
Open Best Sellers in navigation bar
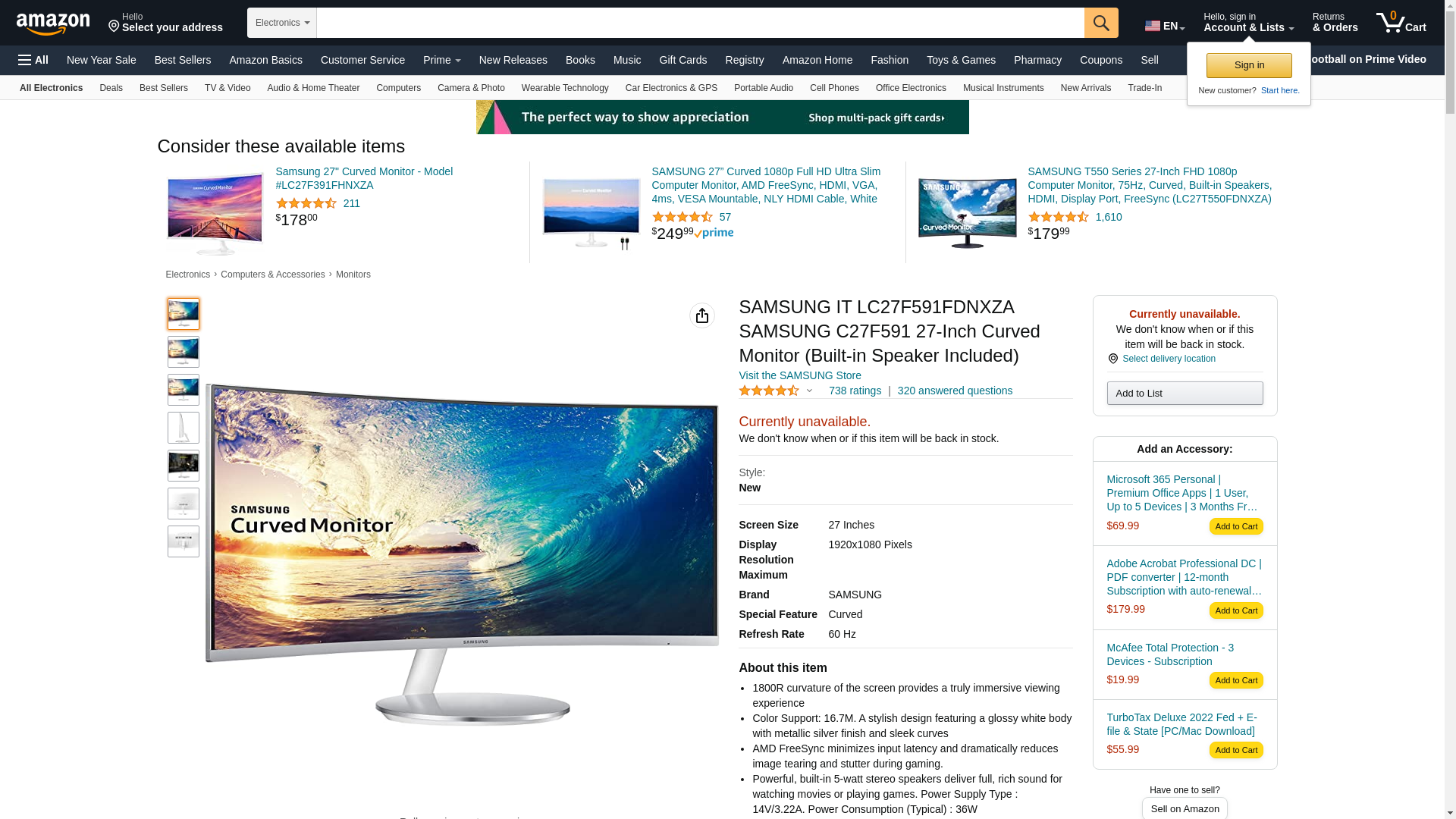click(183, 60)
